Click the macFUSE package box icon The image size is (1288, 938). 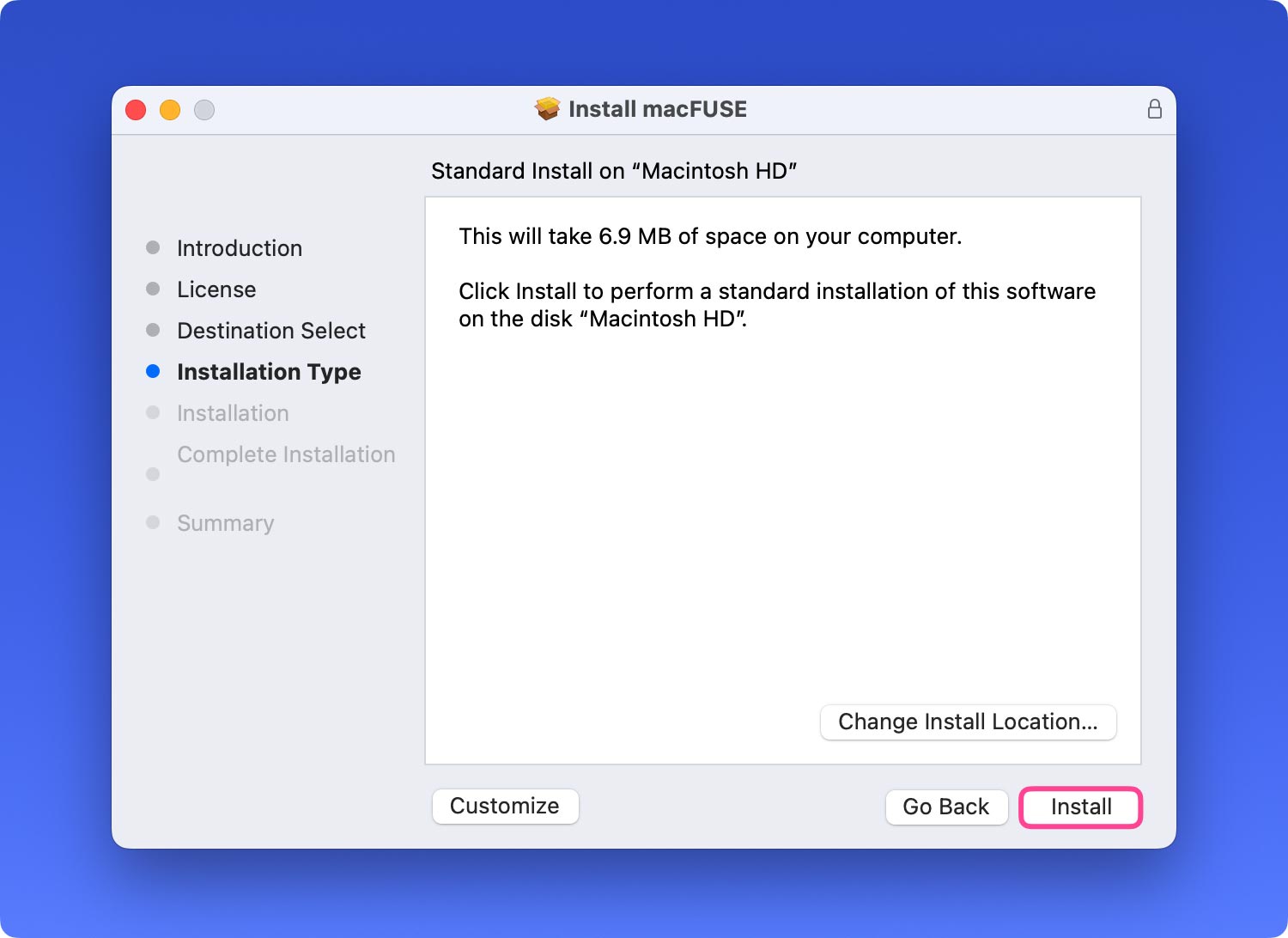tap(547, 109)
